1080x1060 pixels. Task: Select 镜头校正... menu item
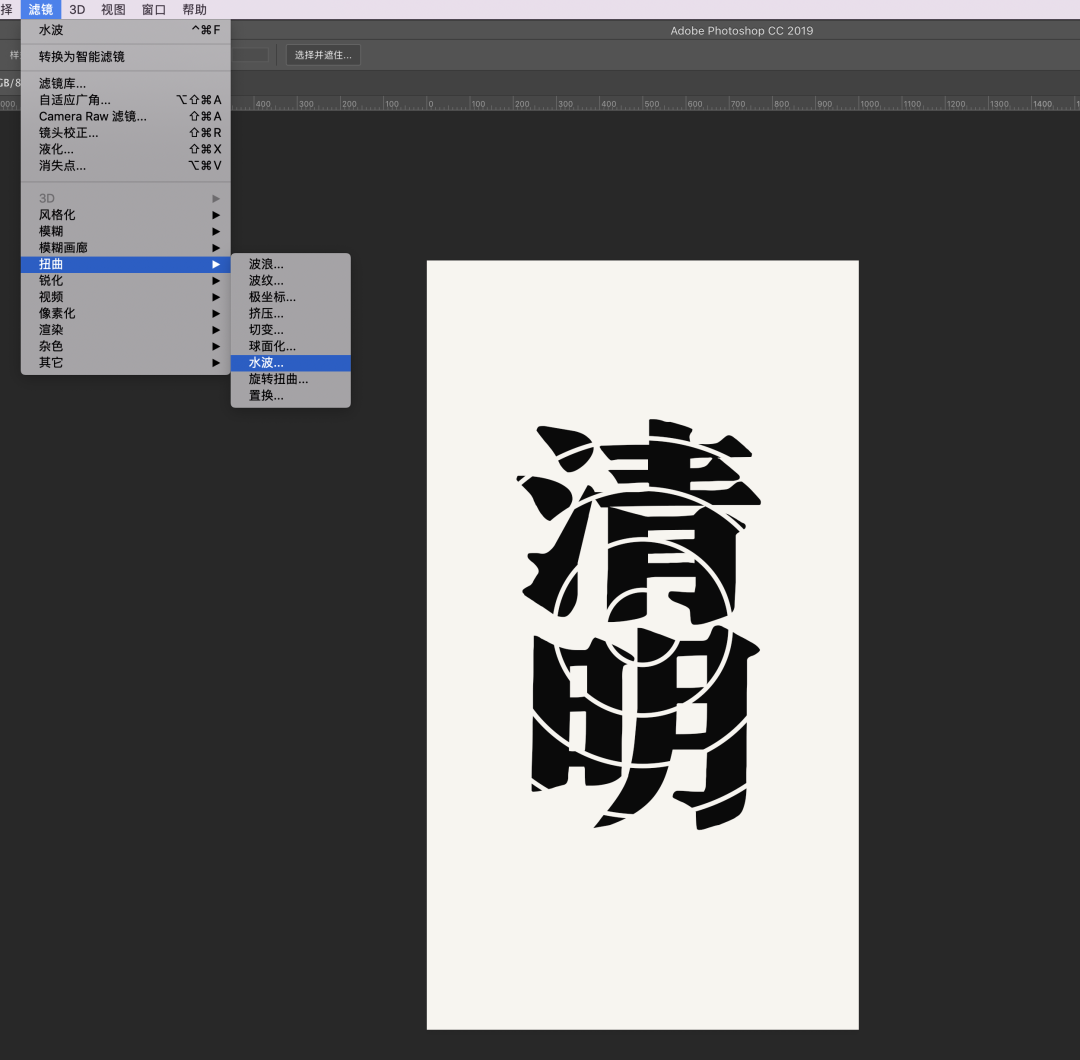click(68, 133)
